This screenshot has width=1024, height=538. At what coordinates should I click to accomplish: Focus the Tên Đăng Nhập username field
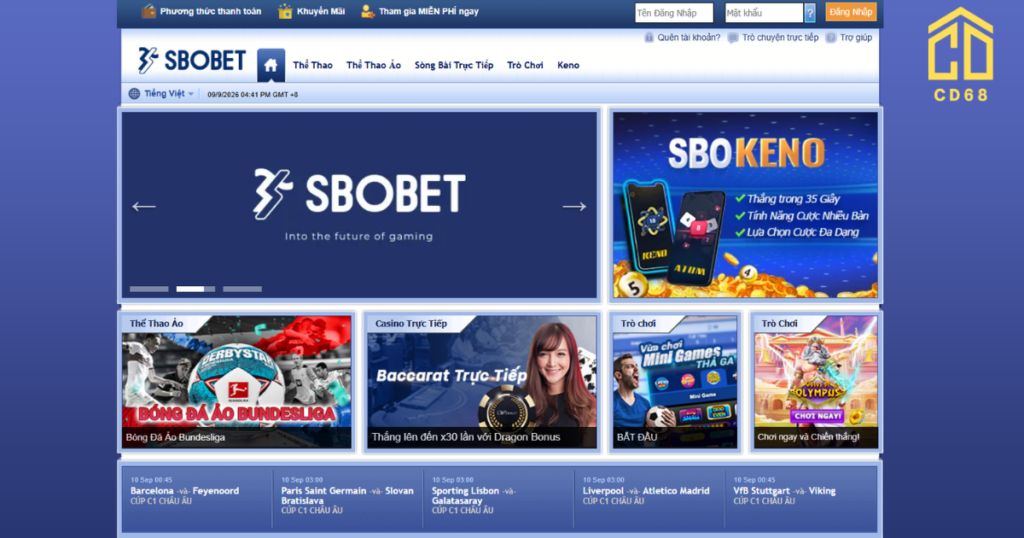674,13
